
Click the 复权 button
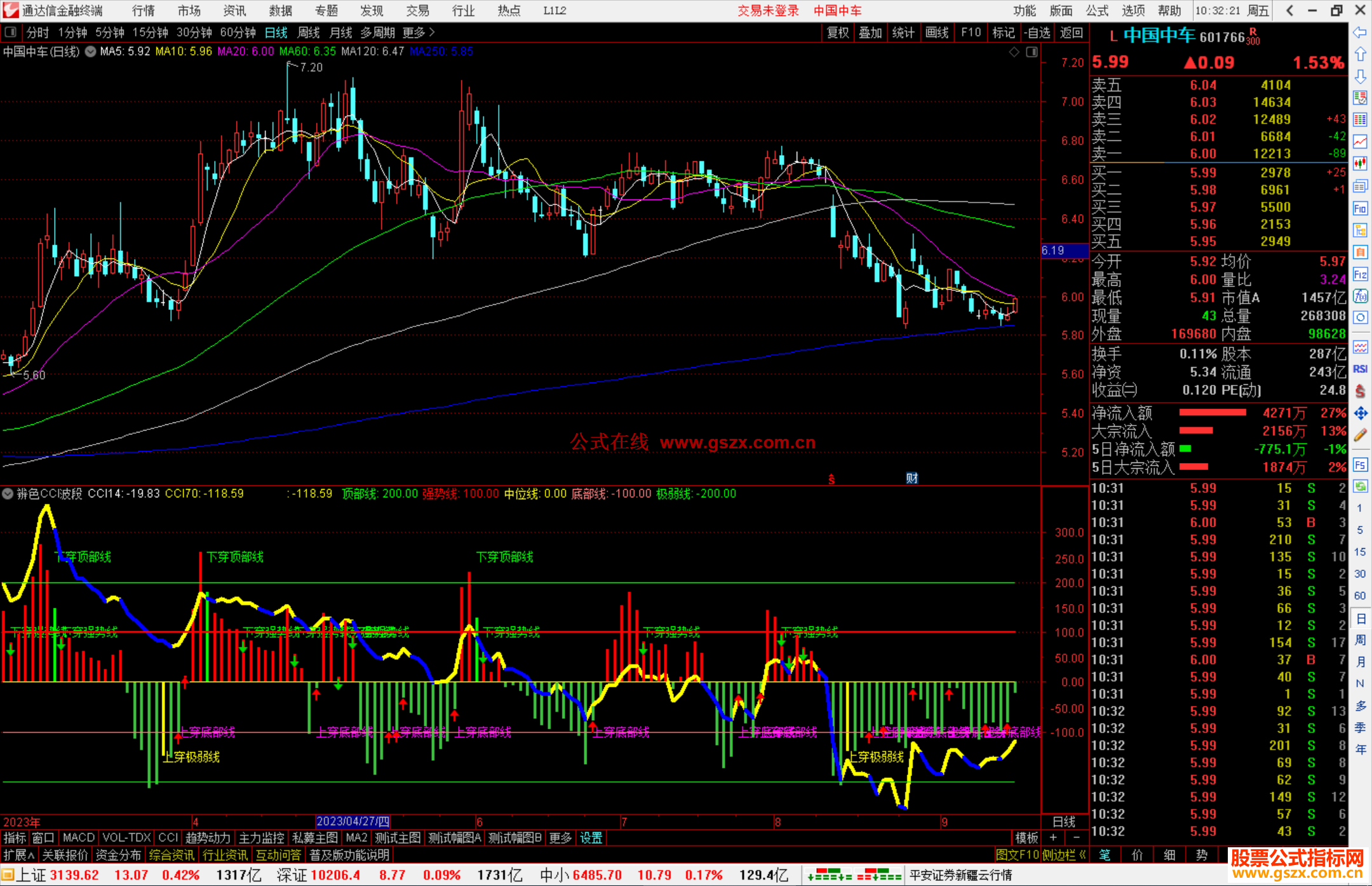838,32
